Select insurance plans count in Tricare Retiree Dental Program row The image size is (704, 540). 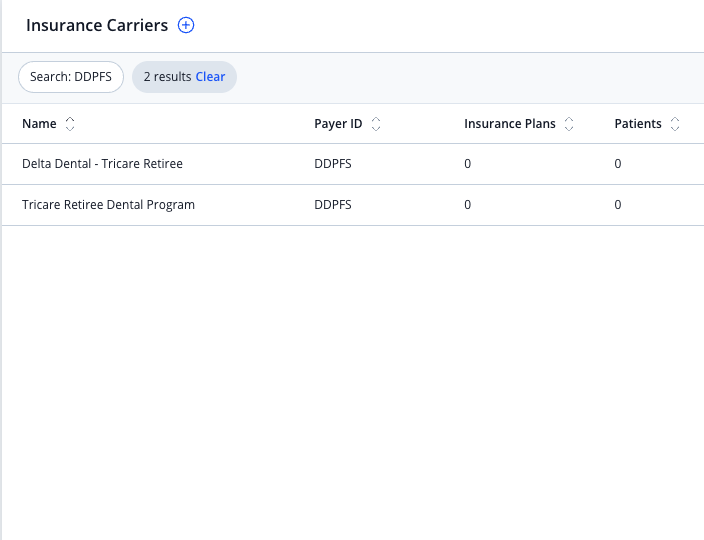467,205
